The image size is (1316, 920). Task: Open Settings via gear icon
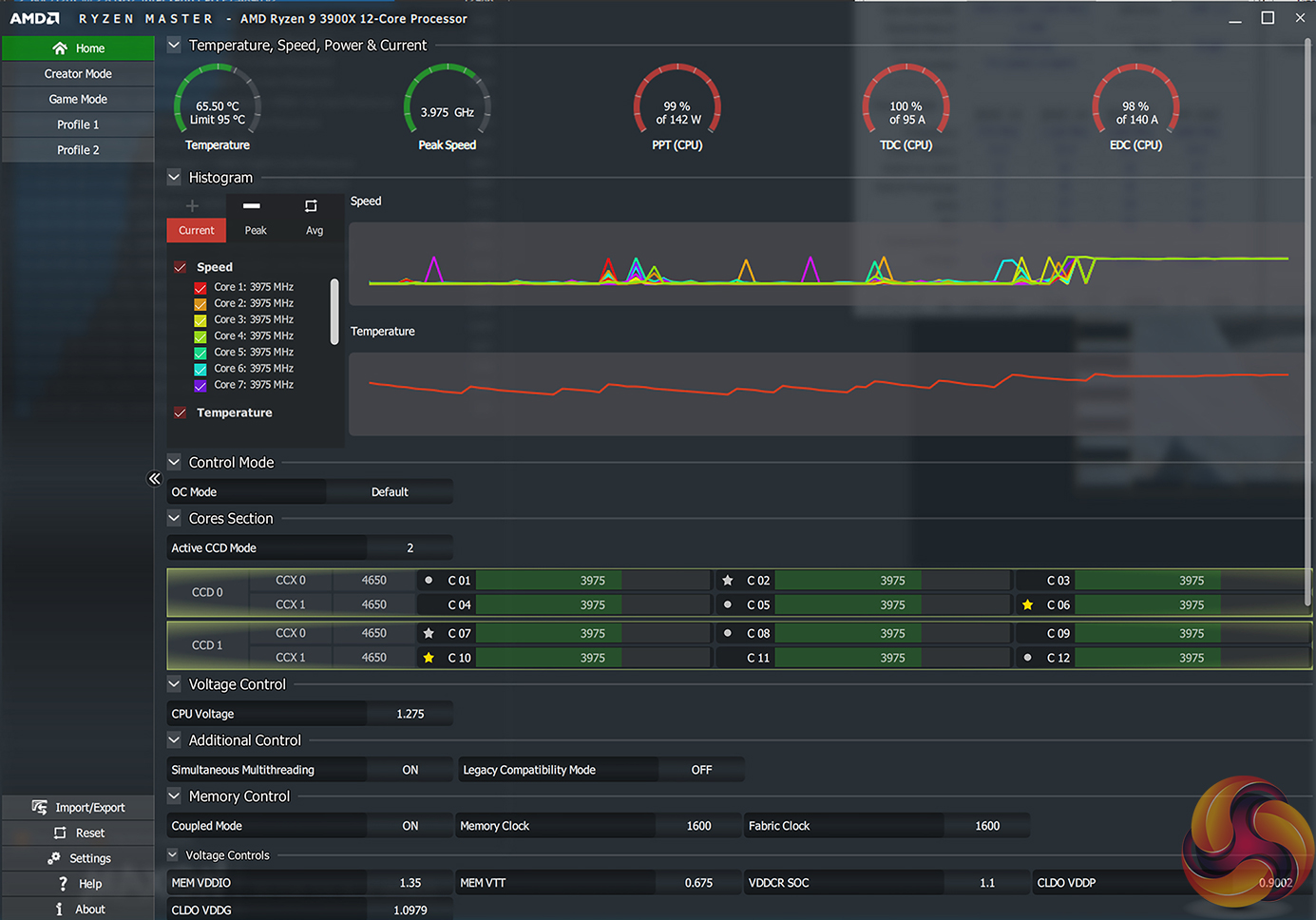[54, 858]
